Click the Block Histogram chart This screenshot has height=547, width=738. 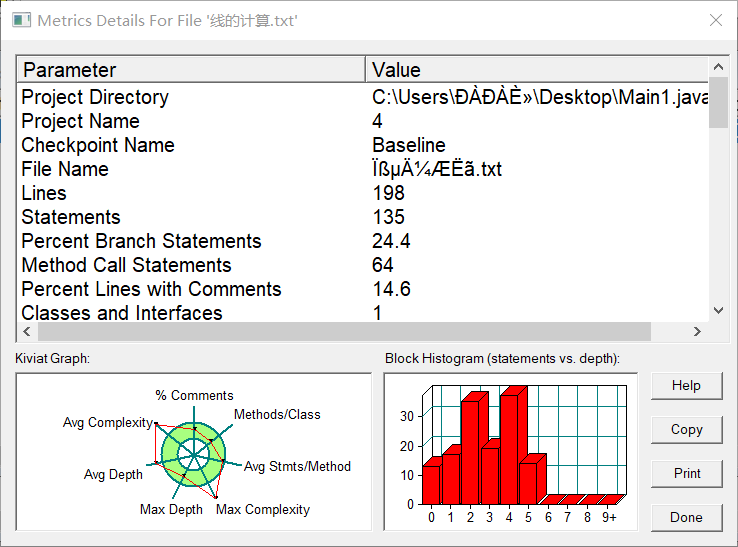pyautogui.click(x=511, y=452)
